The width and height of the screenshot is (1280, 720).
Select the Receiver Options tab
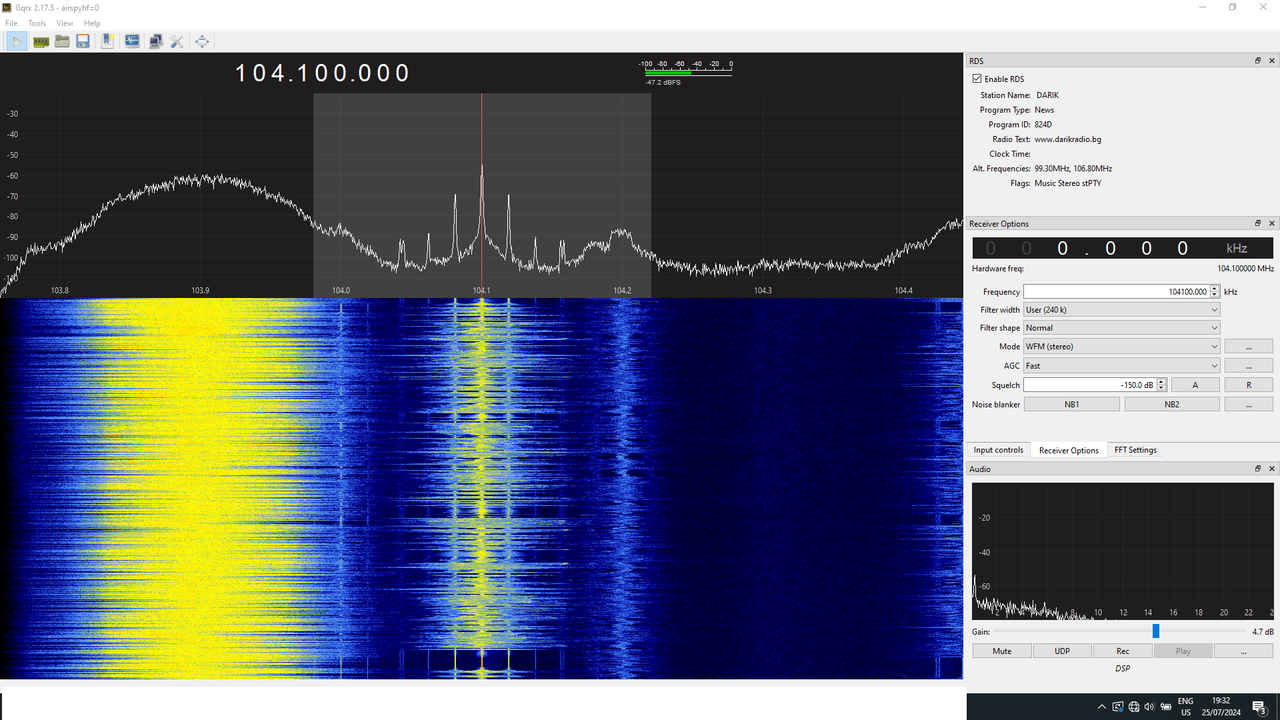1069,450
